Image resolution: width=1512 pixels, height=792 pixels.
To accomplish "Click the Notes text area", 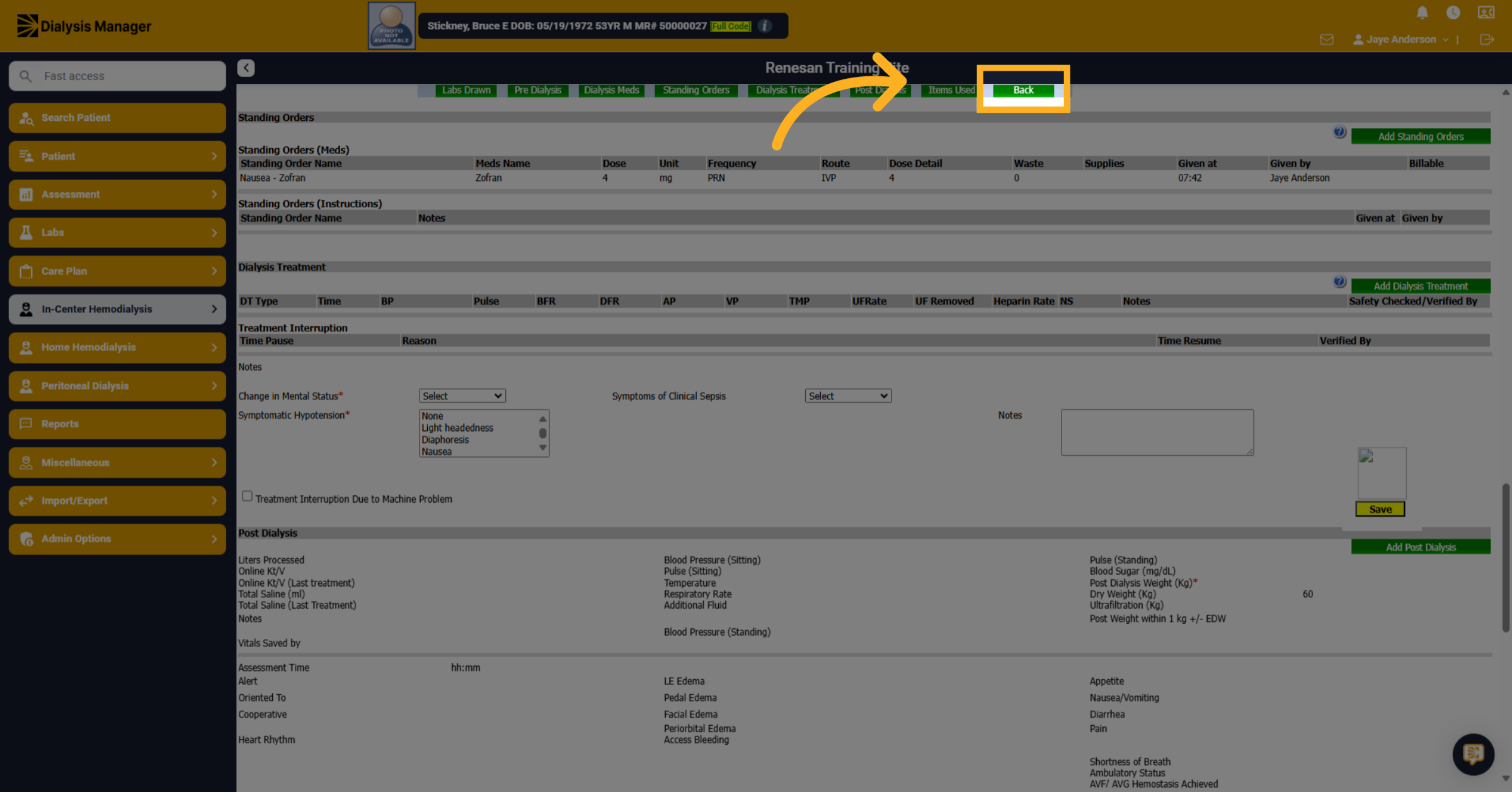I will coord(1157,432).
